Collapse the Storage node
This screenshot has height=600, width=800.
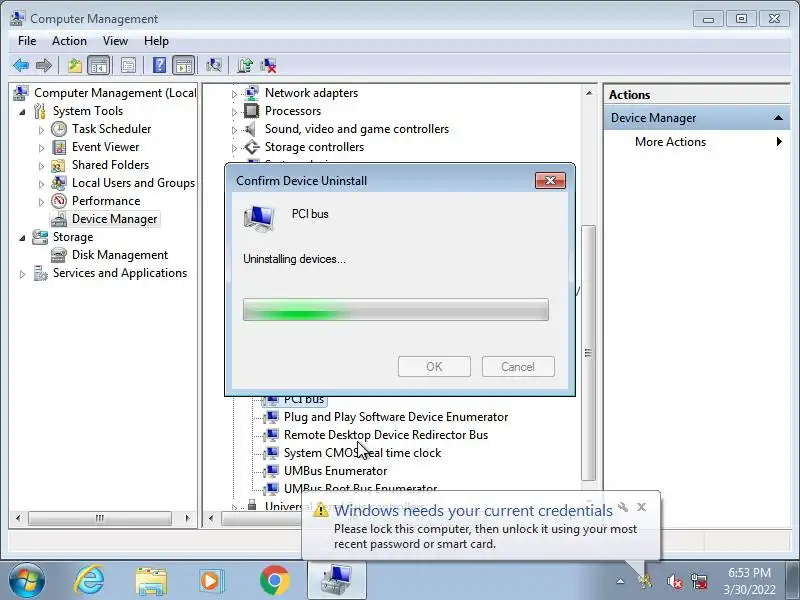[x=22, y=238]
